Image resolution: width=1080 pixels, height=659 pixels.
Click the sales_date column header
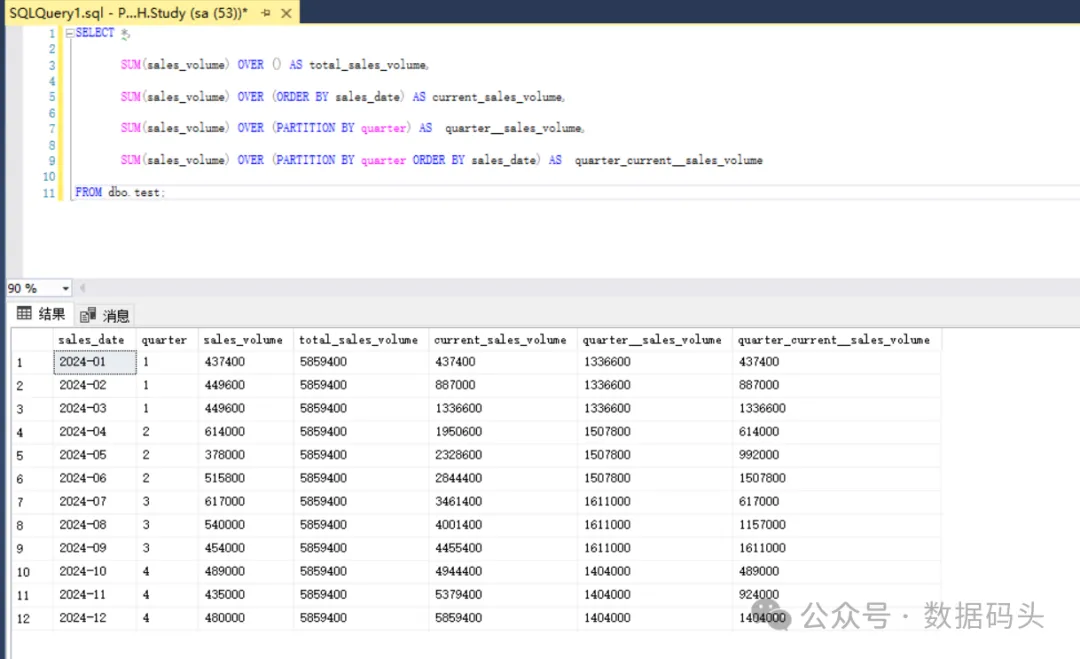94,339
